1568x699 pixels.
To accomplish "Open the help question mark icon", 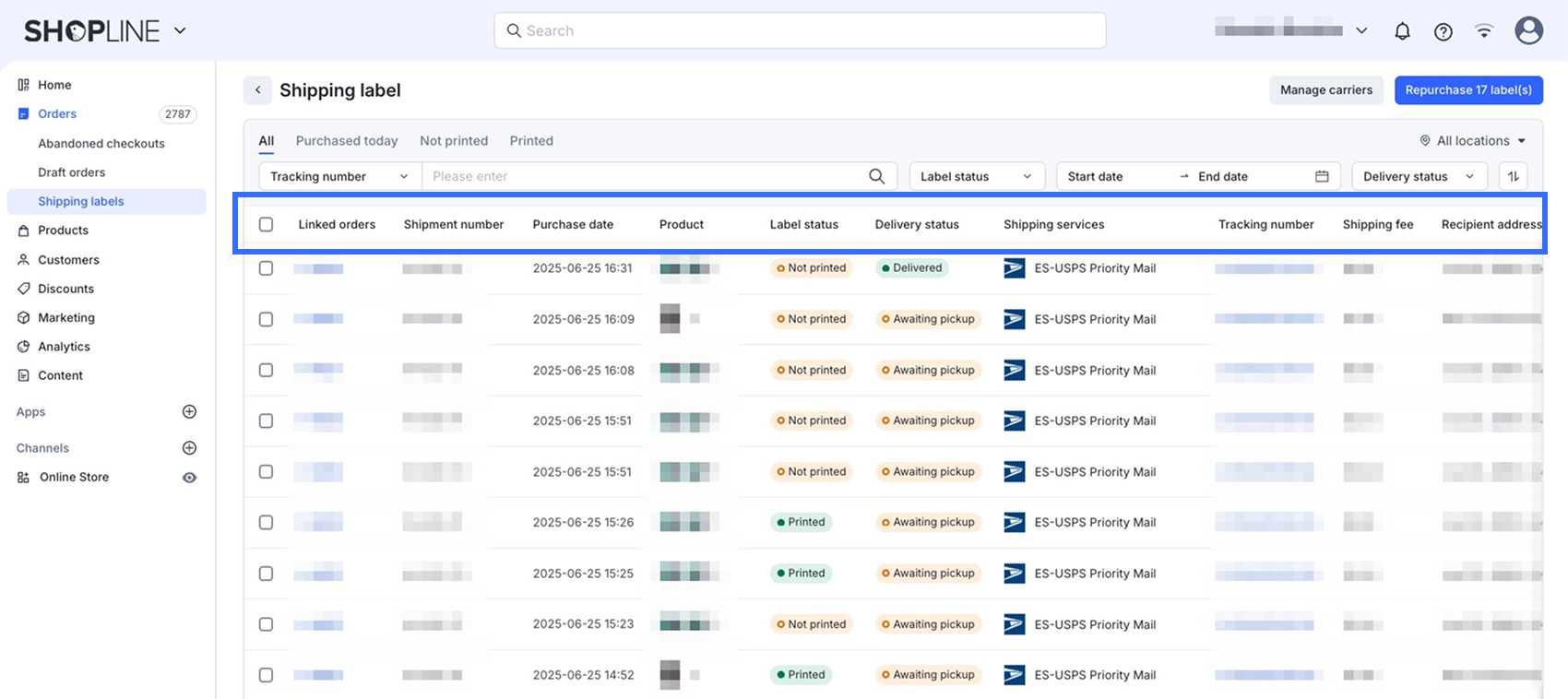I will (1443, 31).
